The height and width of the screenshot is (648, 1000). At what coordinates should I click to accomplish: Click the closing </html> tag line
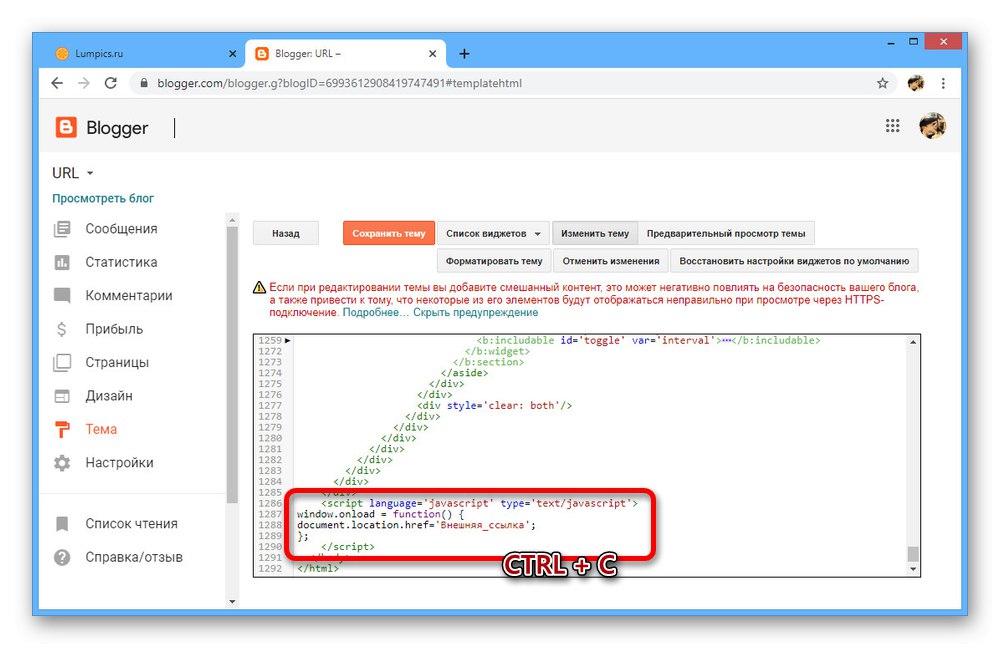[x=318, y=568]
